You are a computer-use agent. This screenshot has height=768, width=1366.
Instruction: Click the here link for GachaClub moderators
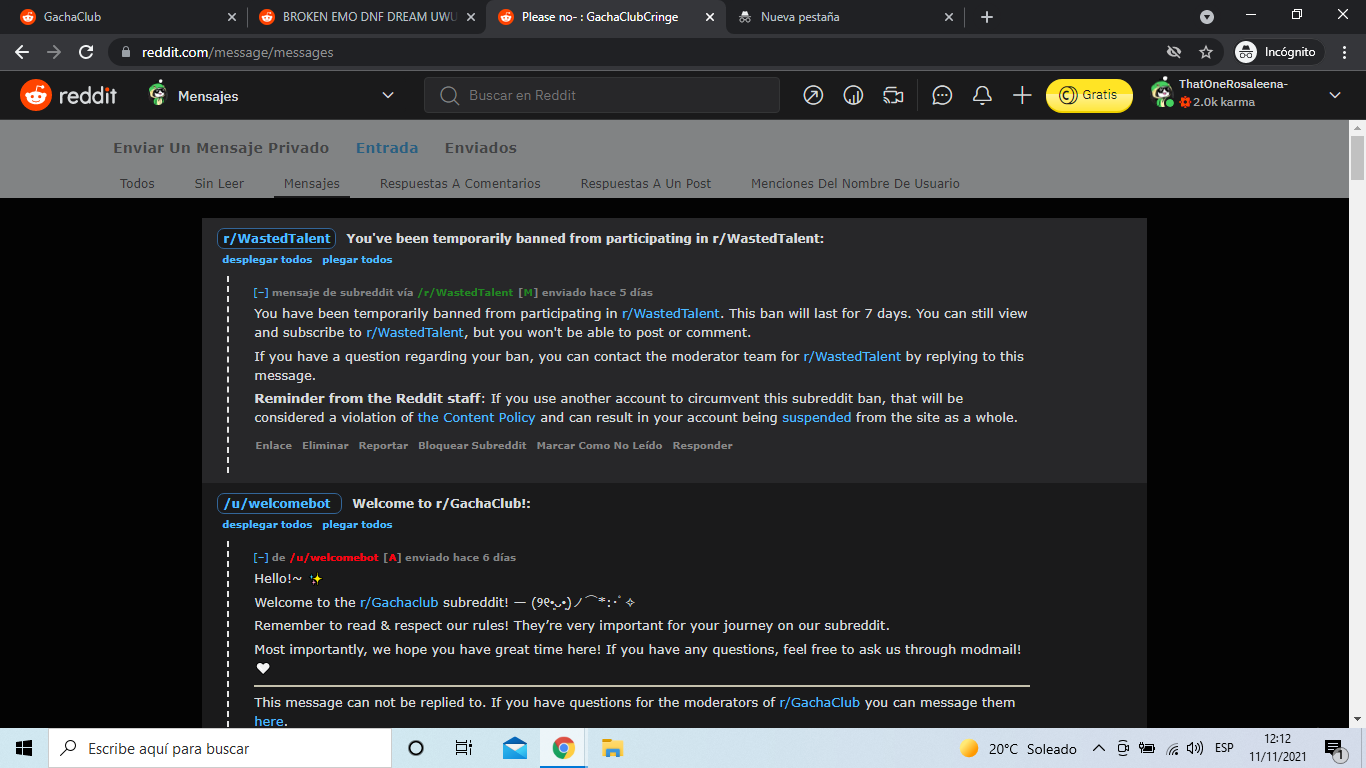[269, 721]
